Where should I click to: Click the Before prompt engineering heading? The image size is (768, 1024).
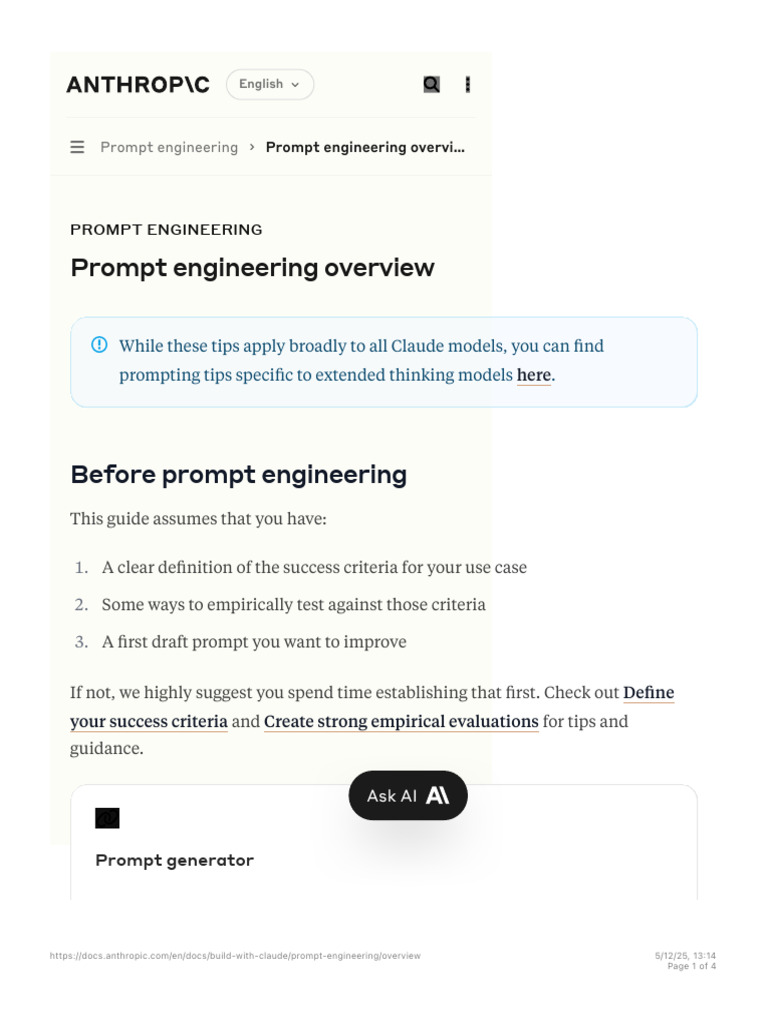point(238,474)
